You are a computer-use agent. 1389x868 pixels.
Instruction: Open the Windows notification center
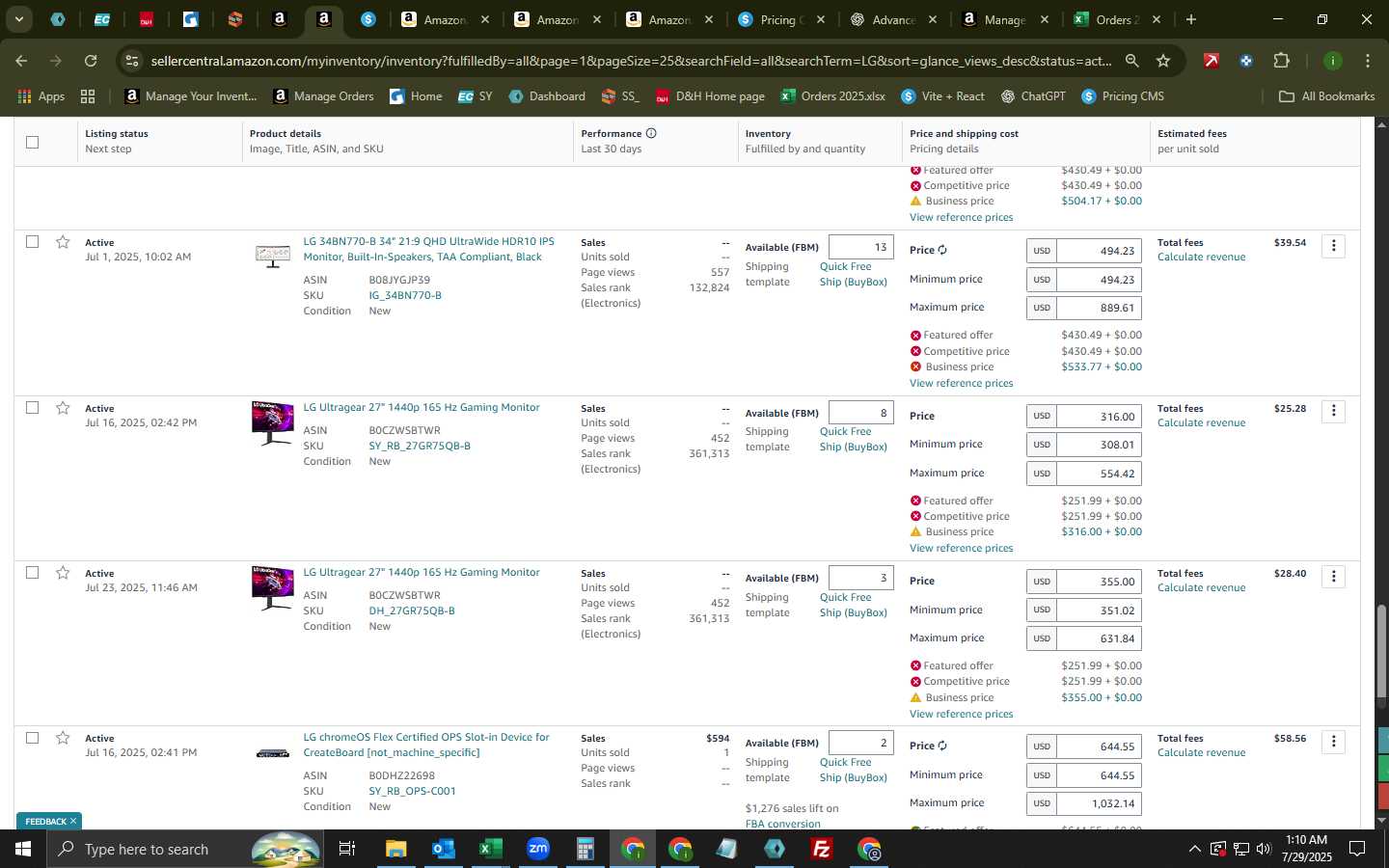pos(1357,849)
